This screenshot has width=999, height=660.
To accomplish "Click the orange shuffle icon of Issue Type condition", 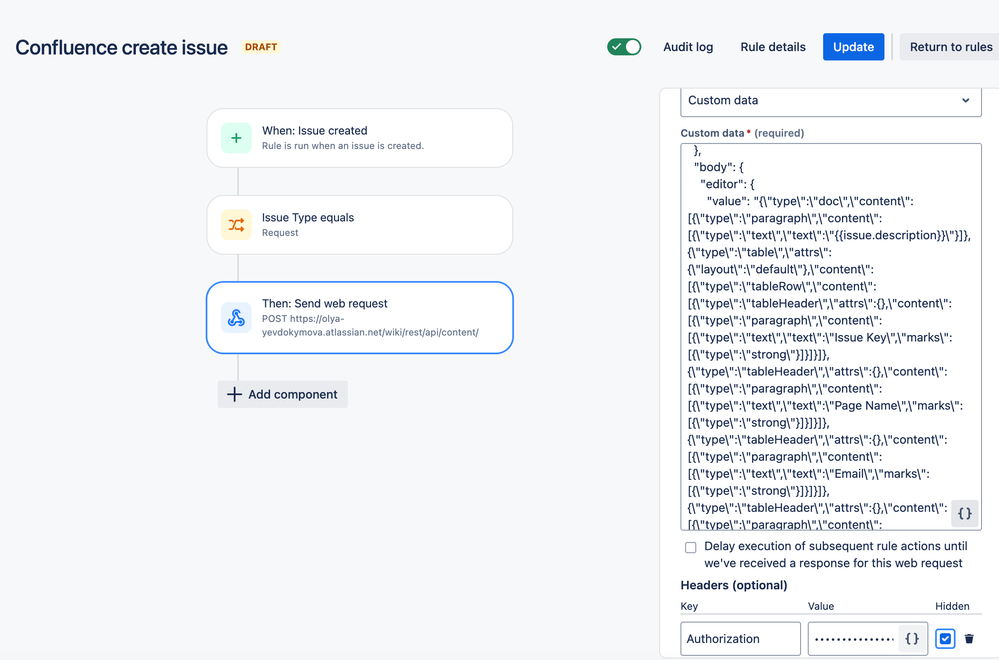I will tap(236, 225).
